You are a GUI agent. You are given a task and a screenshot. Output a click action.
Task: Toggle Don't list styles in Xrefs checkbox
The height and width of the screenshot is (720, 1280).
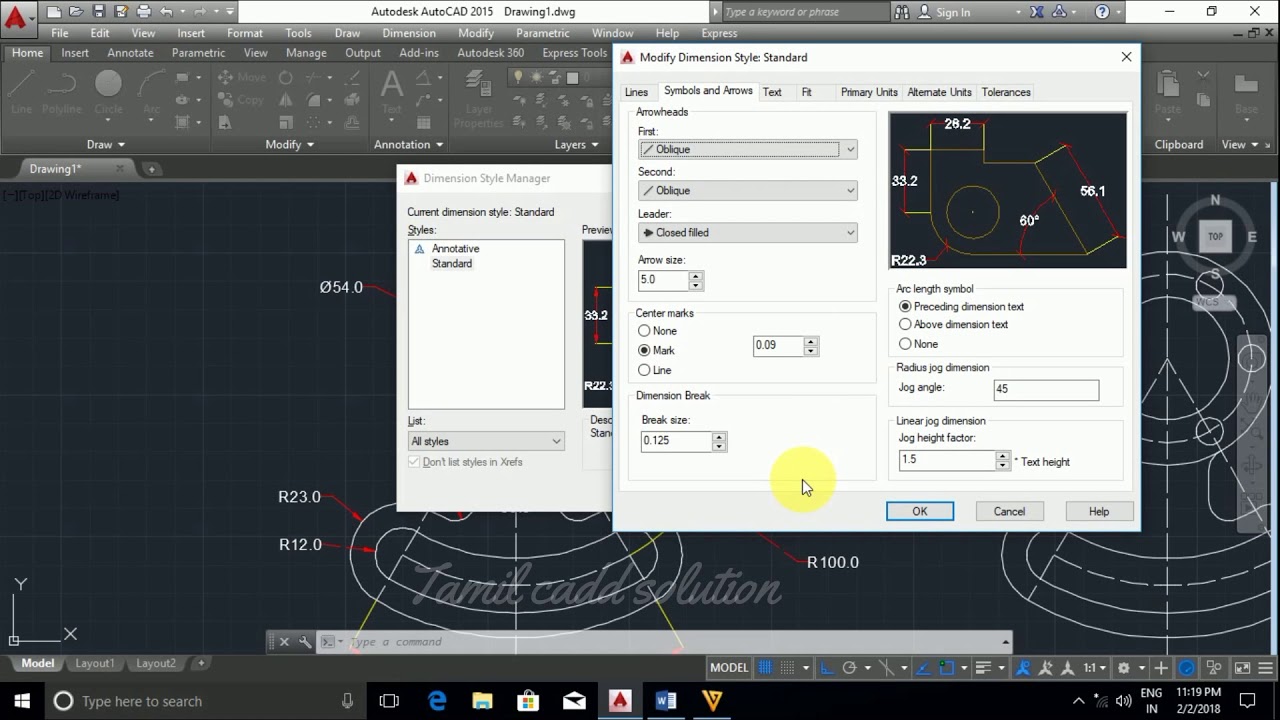(414, 462)
